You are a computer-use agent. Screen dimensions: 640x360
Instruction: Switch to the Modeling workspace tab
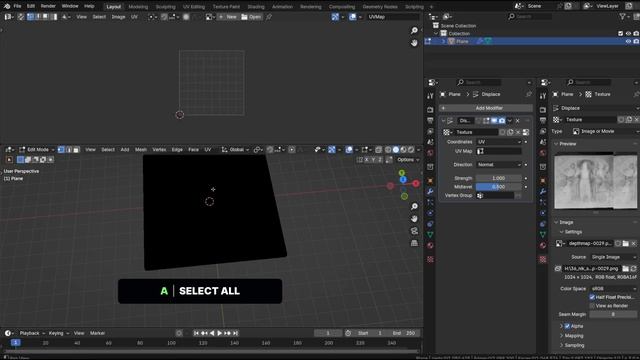point(138,7)
